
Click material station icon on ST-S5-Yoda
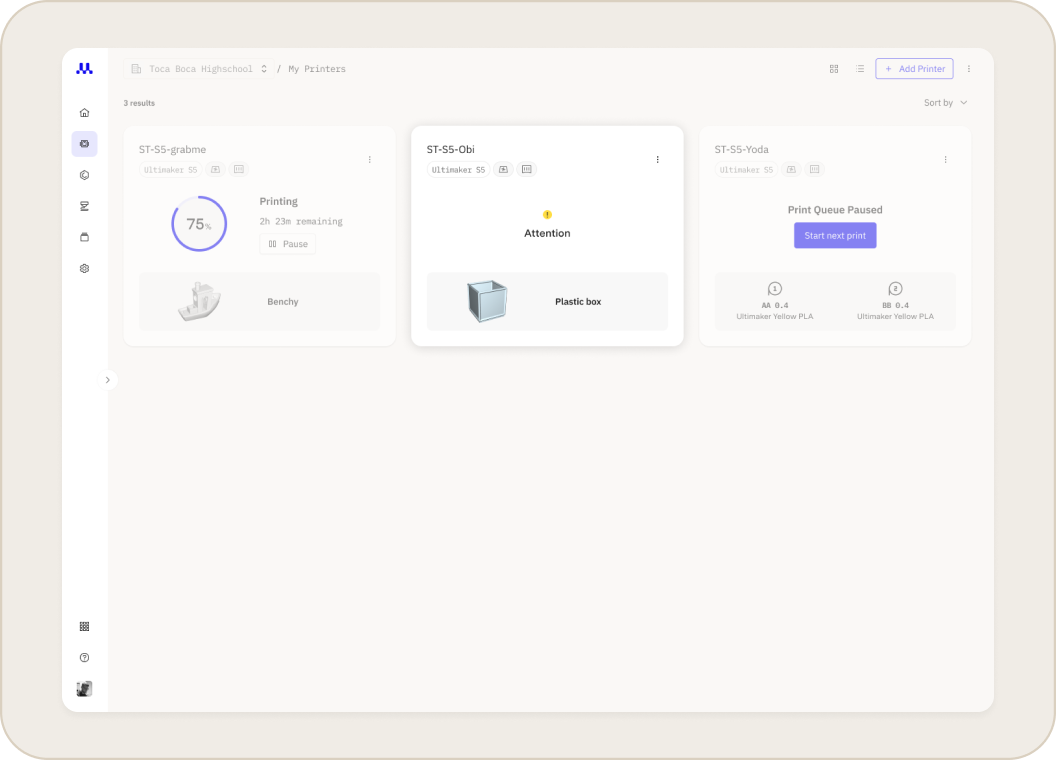coord(815,170)
